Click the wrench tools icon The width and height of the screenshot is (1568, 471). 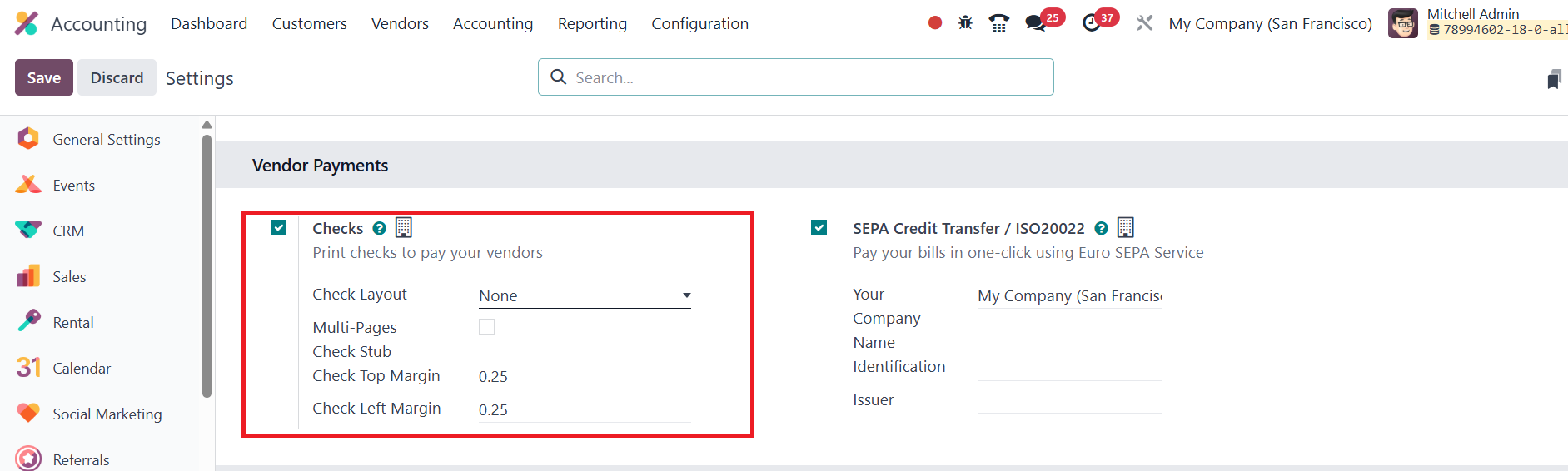pyautogui.click(x=1145, y=23)
